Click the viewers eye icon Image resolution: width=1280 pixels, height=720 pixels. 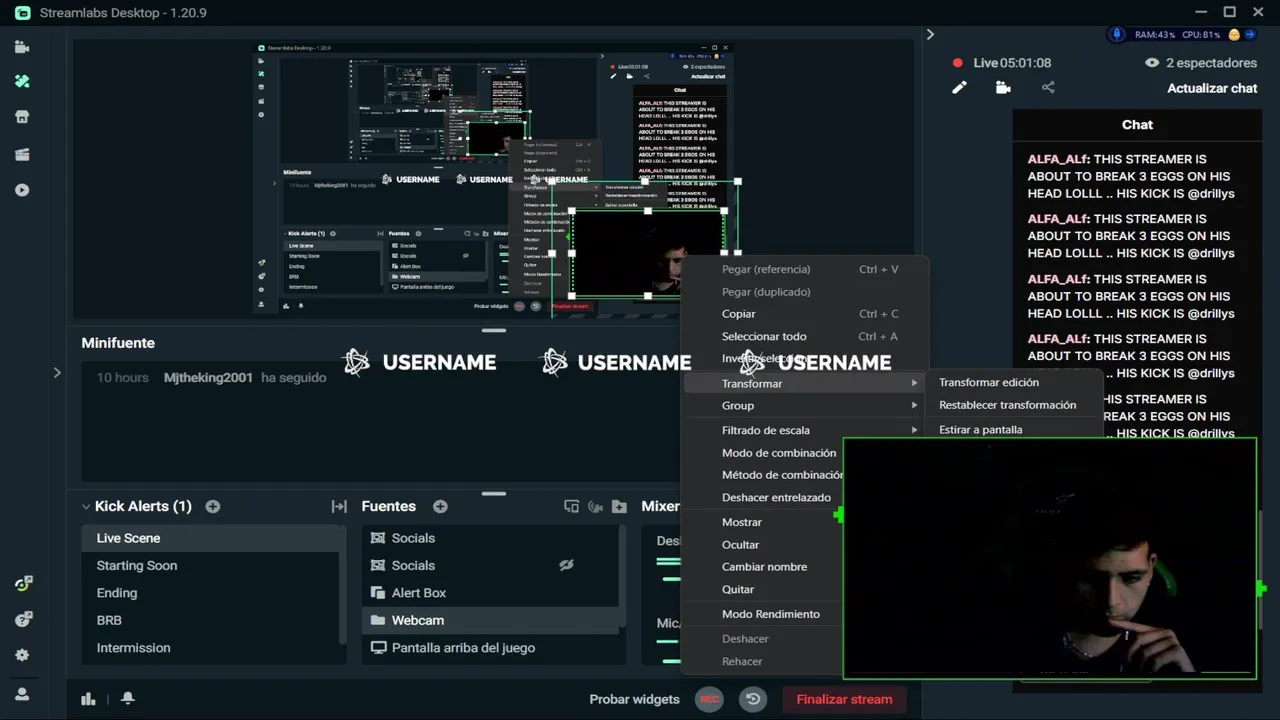1152,62
